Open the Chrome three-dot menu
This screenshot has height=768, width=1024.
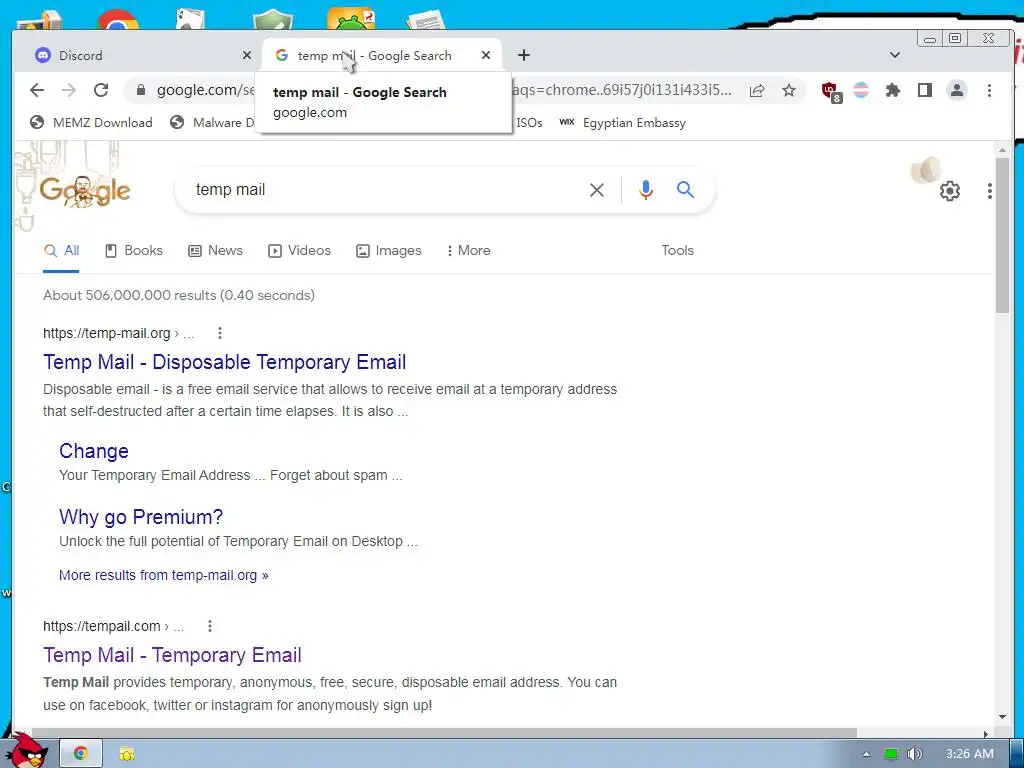point(989,90)
